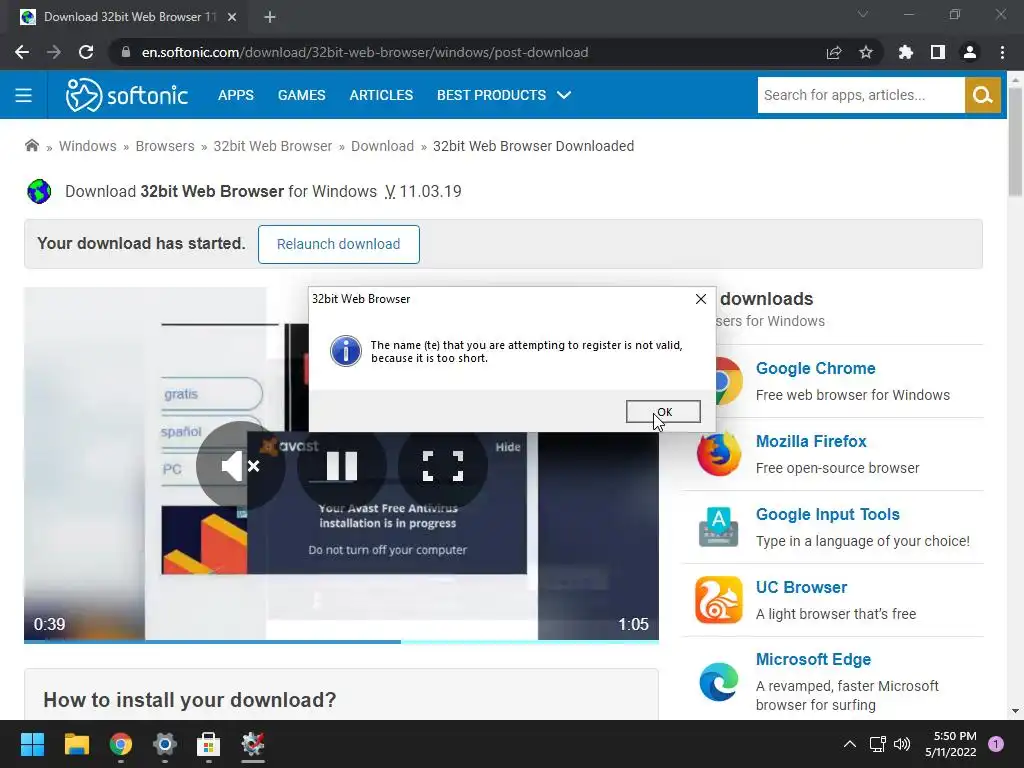Click the Microsoft Edge app icon

[719, 681]
